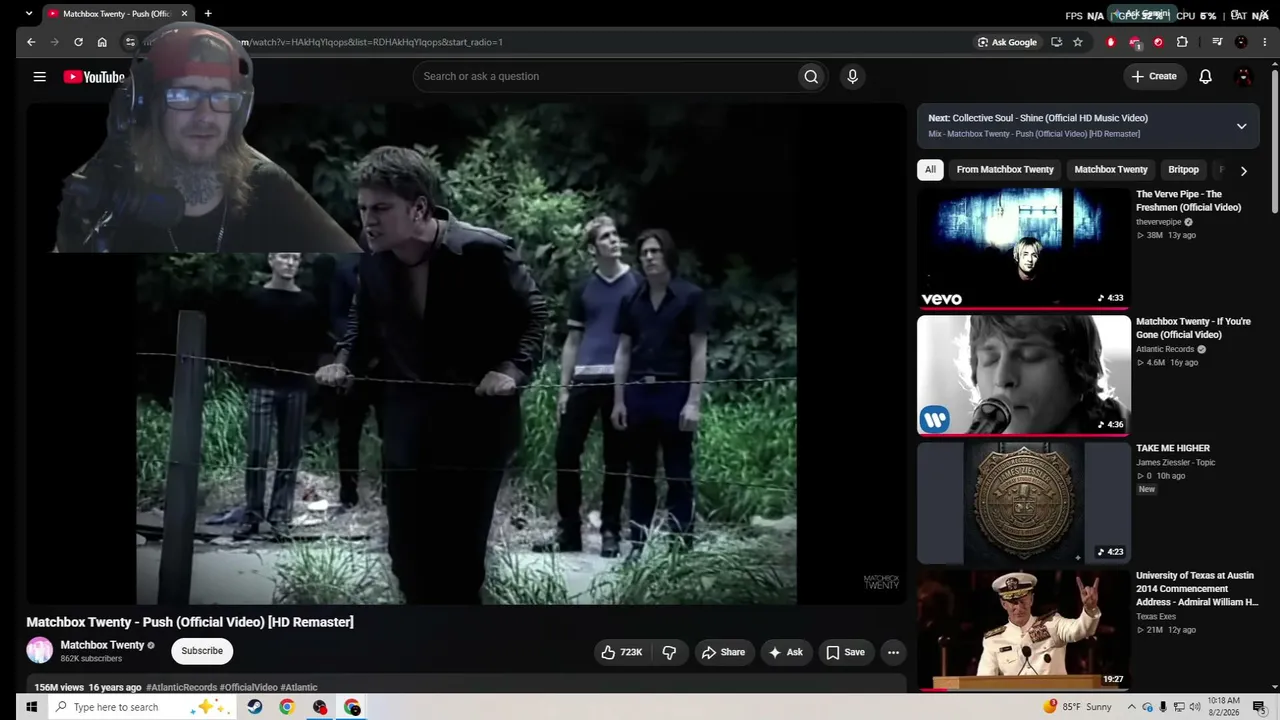This screenshot has width=1280, height=720.
Task: Go back with the browser back arrow
Action: (x=31, y=42)
